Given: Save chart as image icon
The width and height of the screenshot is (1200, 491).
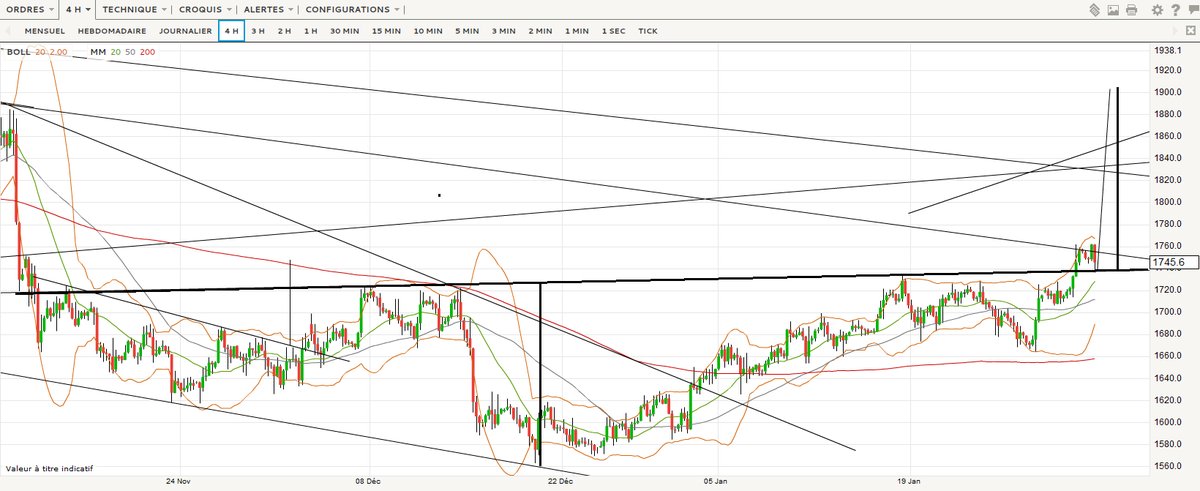Looking at the screenshot, I should pos(1112,10).
